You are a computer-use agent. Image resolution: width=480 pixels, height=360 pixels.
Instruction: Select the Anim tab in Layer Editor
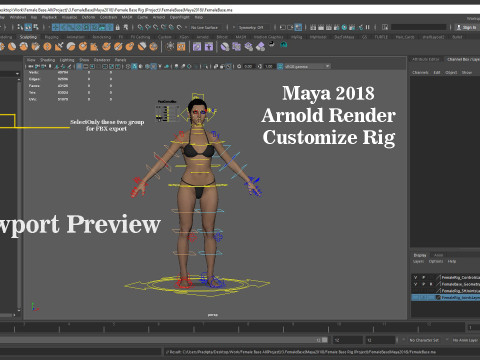[x=439, y=255]
